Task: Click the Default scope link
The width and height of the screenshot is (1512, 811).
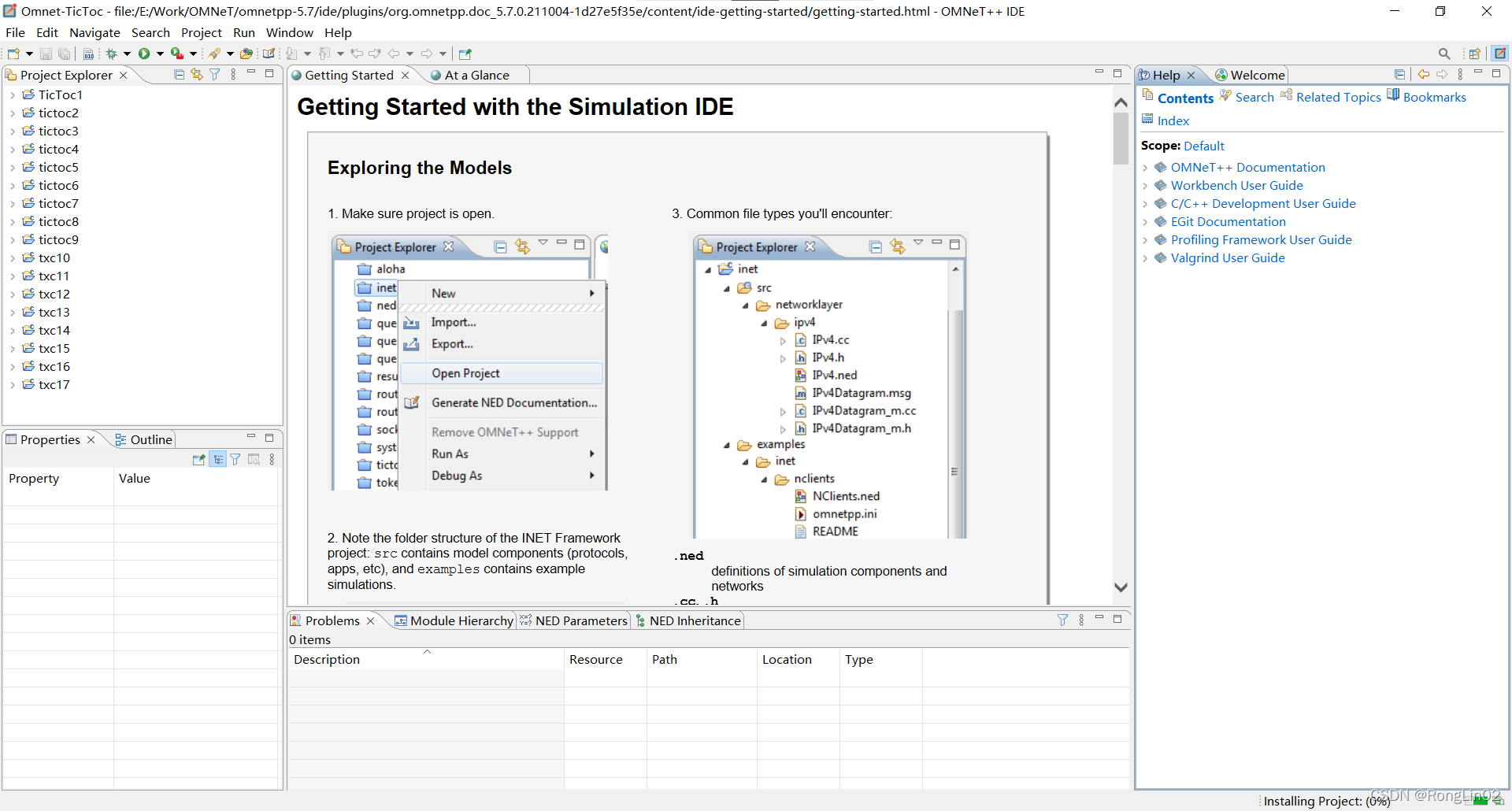Action: pos(1204,146)
